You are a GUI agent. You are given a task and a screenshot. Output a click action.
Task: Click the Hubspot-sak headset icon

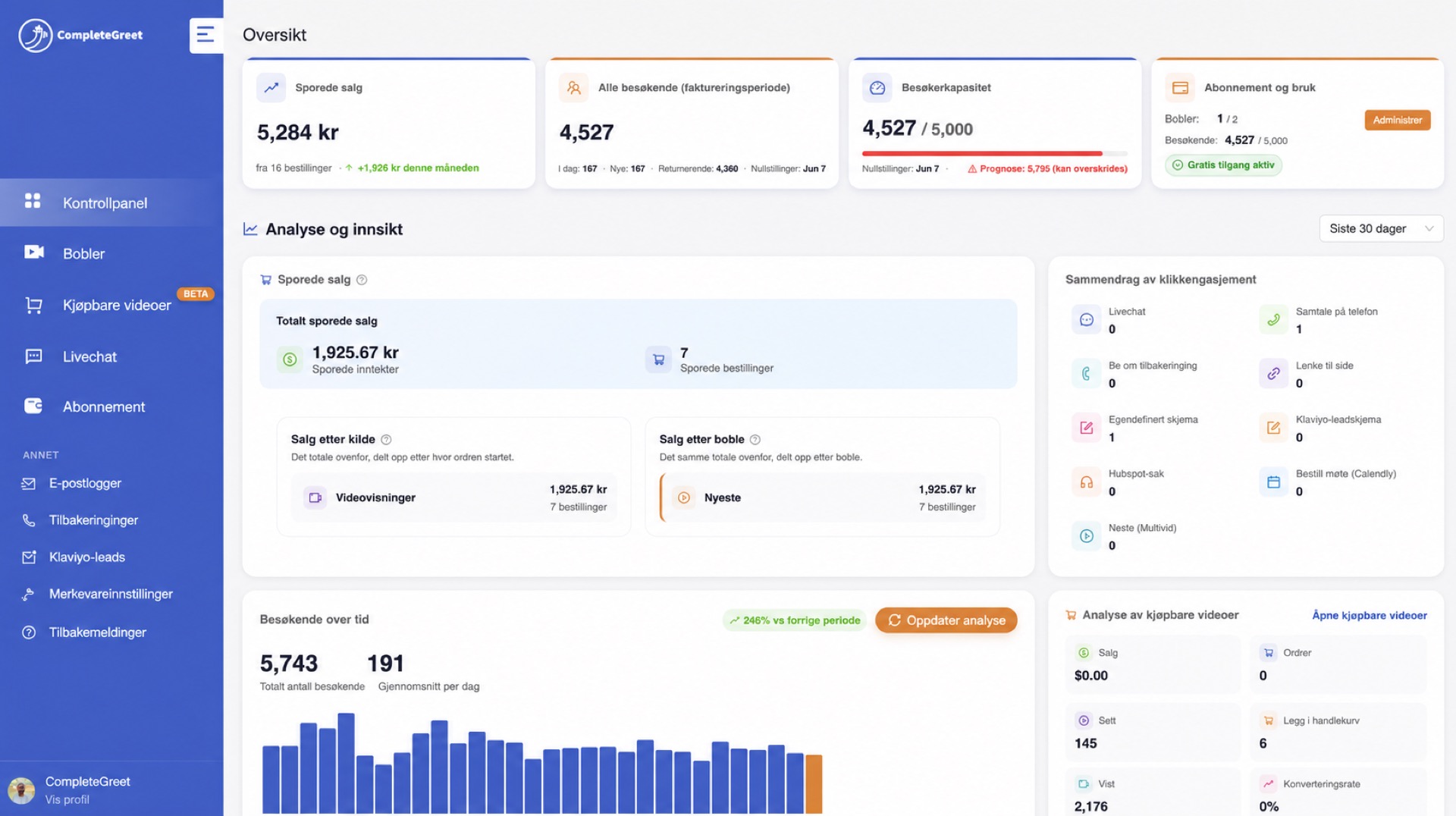tap(1086, 482)
